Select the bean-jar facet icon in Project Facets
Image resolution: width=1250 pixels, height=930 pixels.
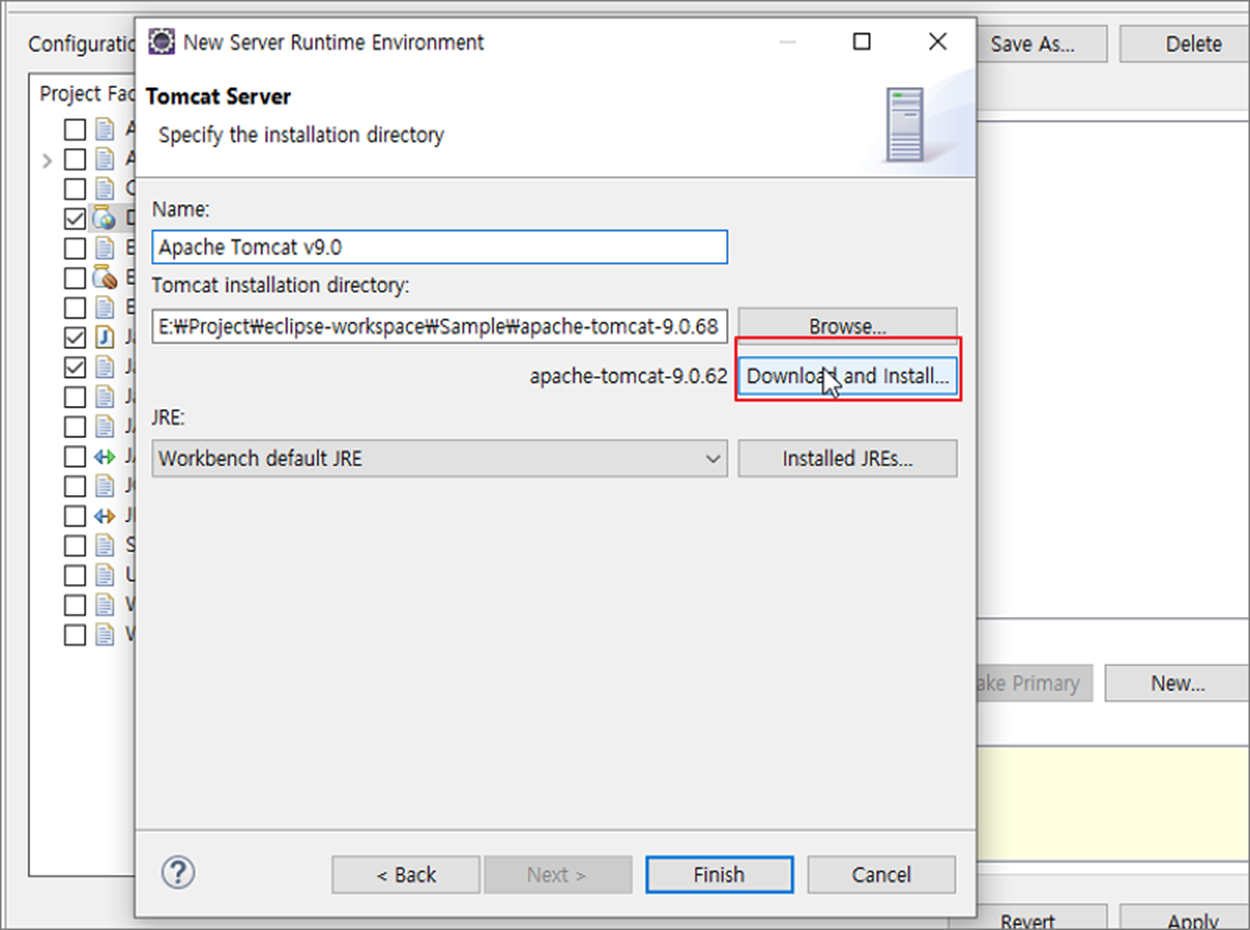104,277
